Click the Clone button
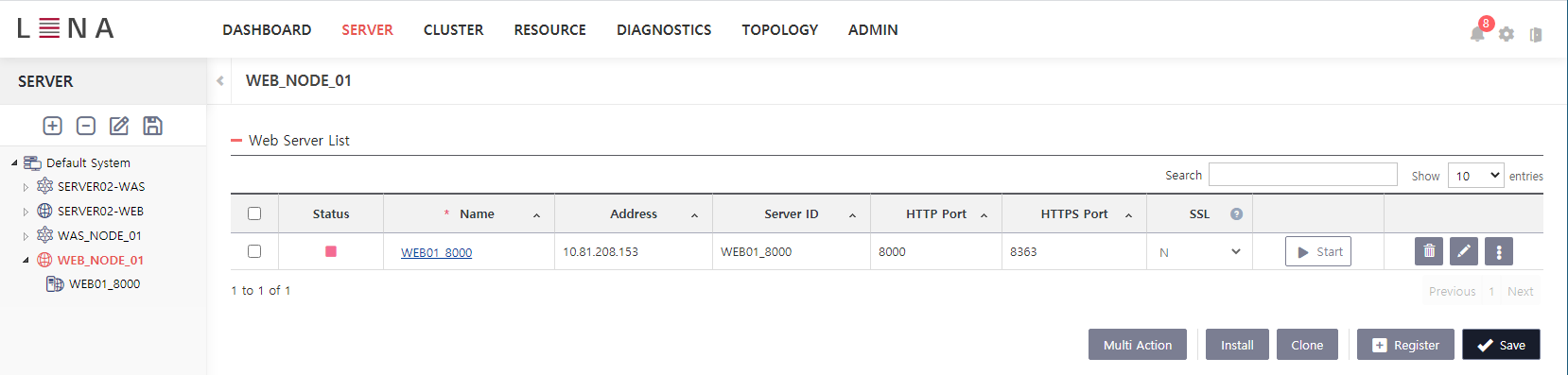Viewport: 1568px width, 375px height. point(1307,345)
